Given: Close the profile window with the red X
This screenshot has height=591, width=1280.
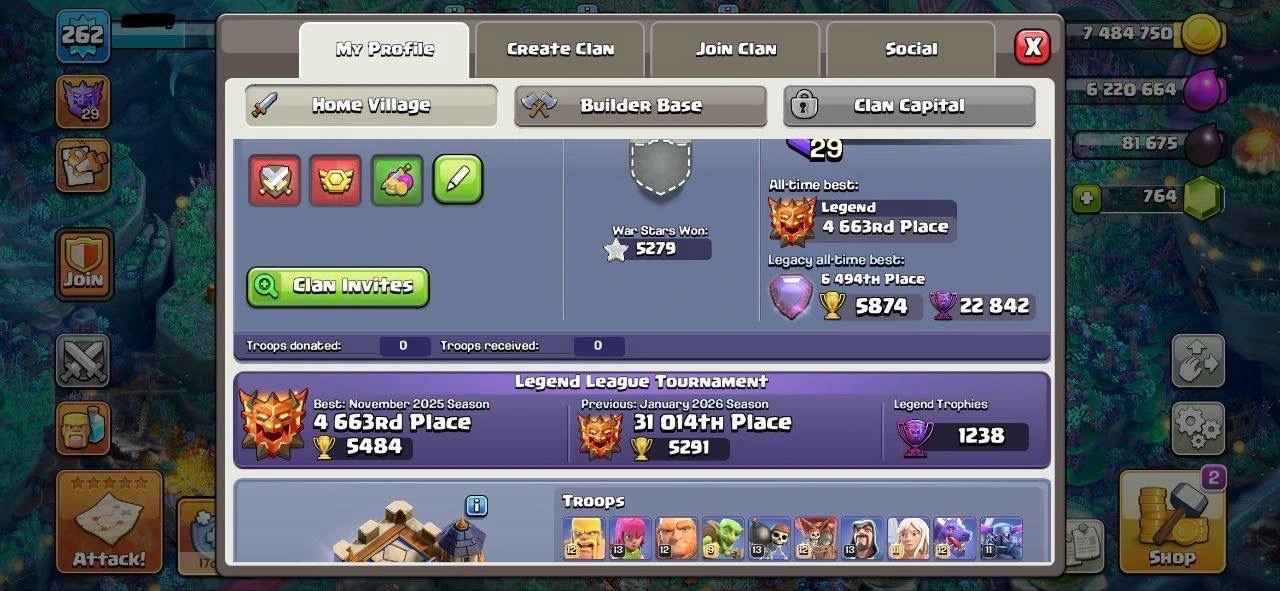Looking at the screenshot, I should click(1033, 46).
